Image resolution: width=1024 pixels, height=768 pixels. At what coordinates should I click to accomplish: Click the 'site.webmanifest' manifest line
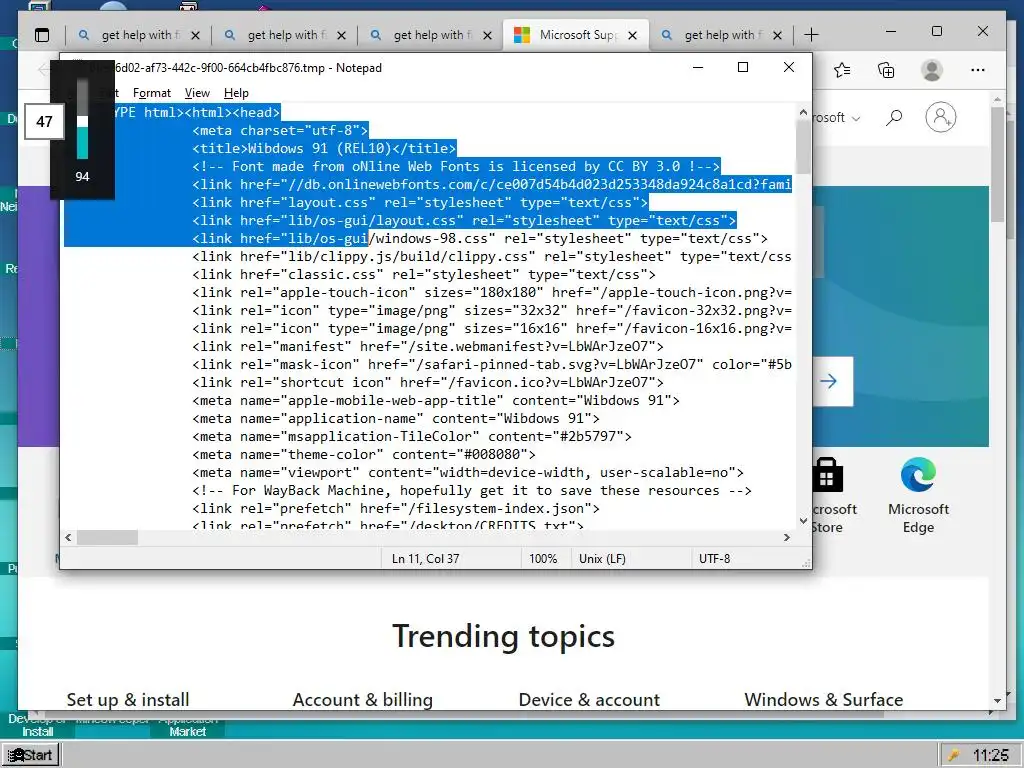point(428,346)
